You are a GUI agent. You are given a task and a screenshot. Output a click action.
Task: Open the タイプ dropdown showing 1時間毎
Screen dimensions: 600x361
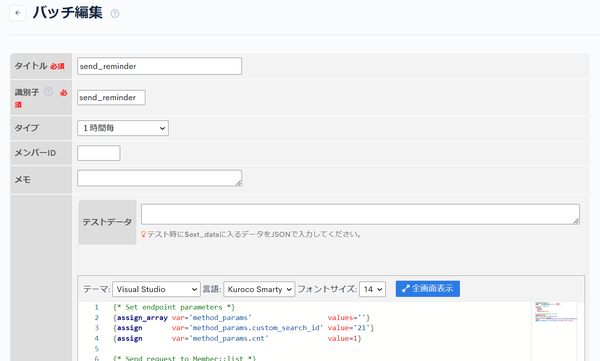pyautogui.click(x=123, y=128)
